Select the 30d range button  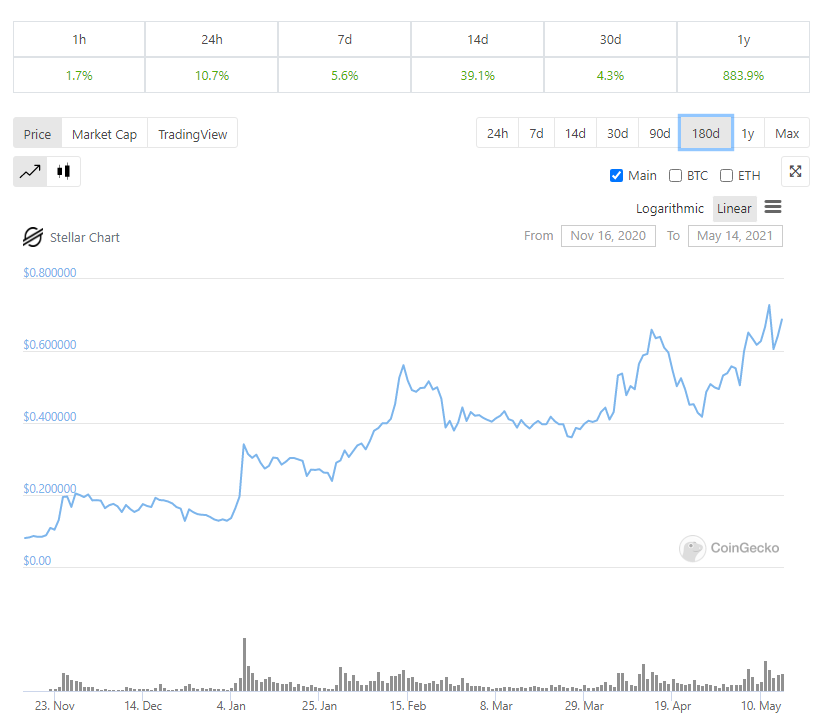617,133
